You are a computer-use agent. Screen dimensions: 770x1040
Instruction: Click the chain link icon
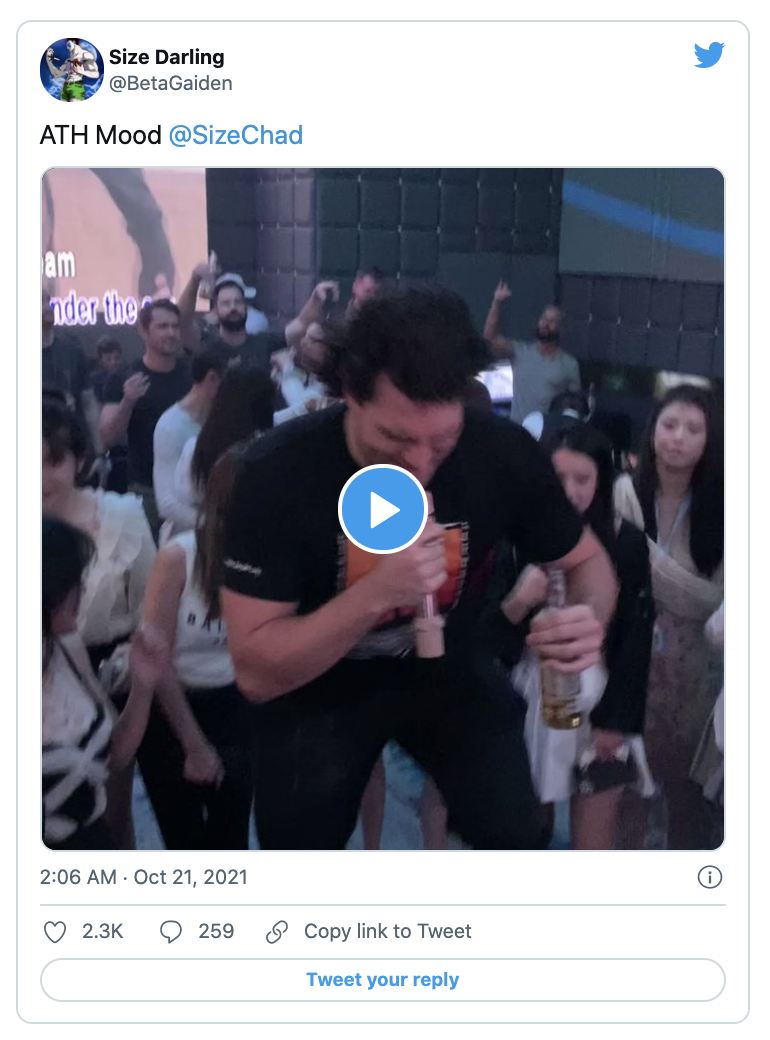click(x=277, y=932)
